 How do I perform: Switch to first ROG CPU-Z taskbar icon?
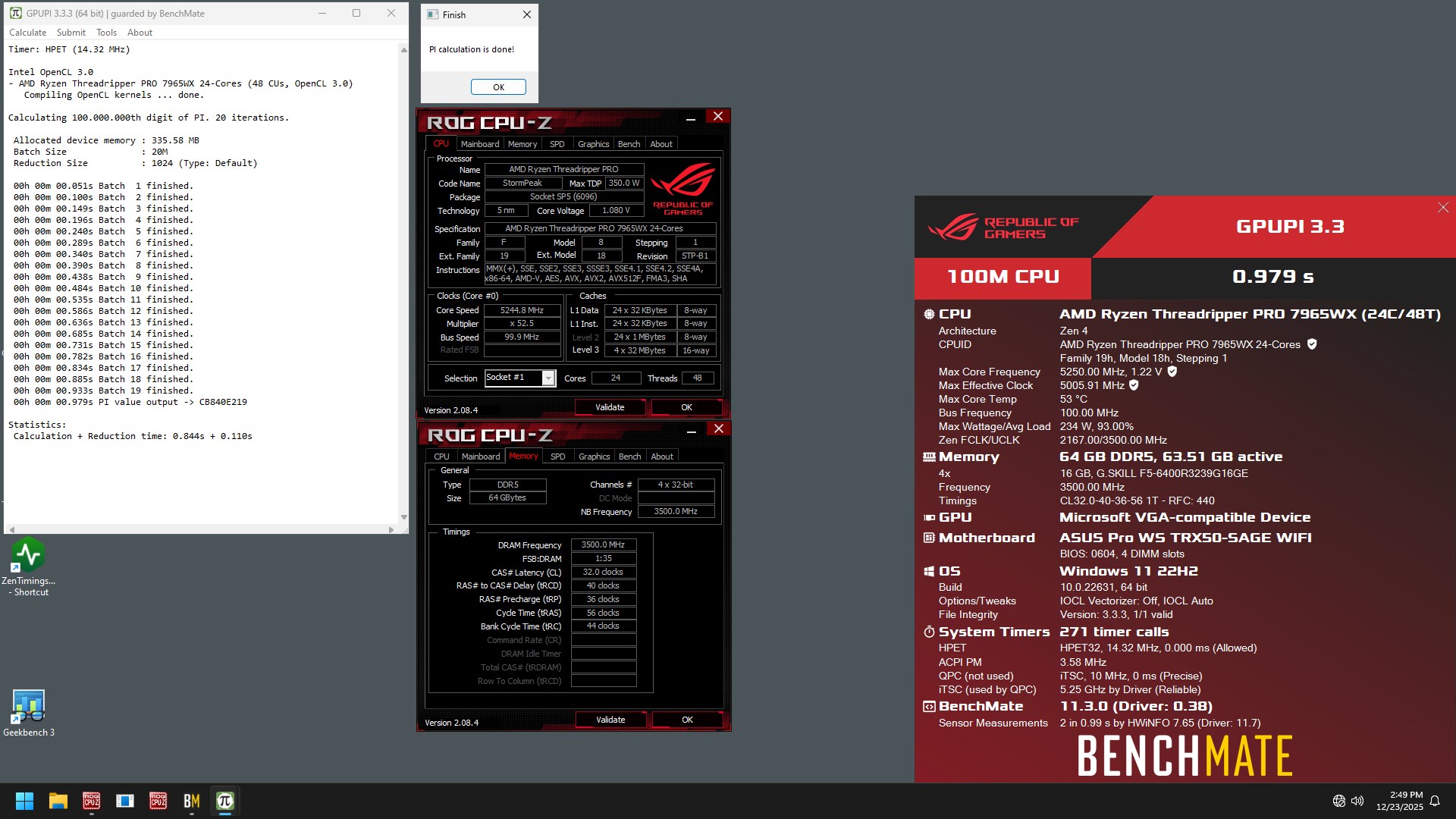pyautogui.click(x=91, y=801)
